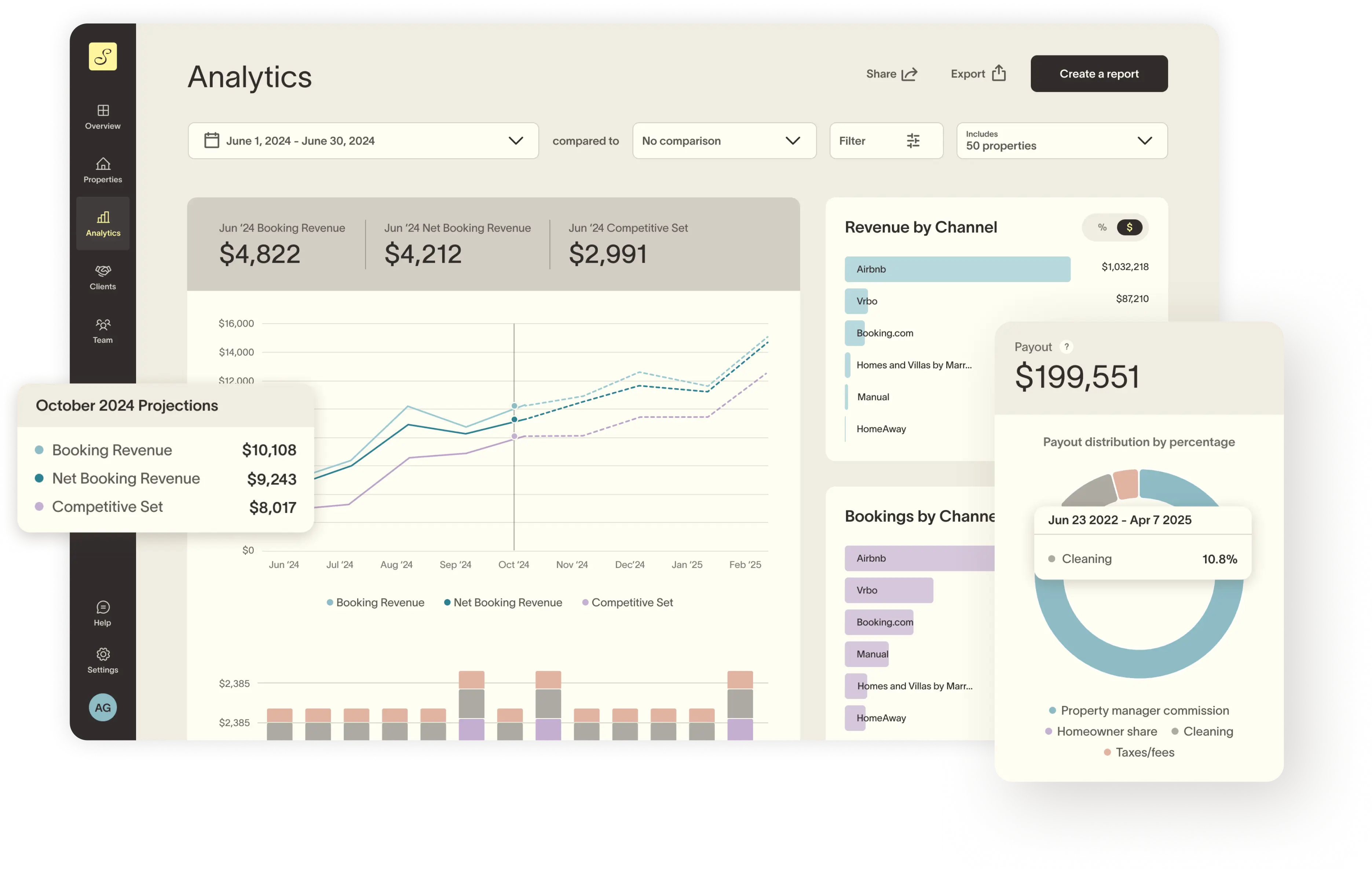Open Clients handshake icon

point(103,271)
